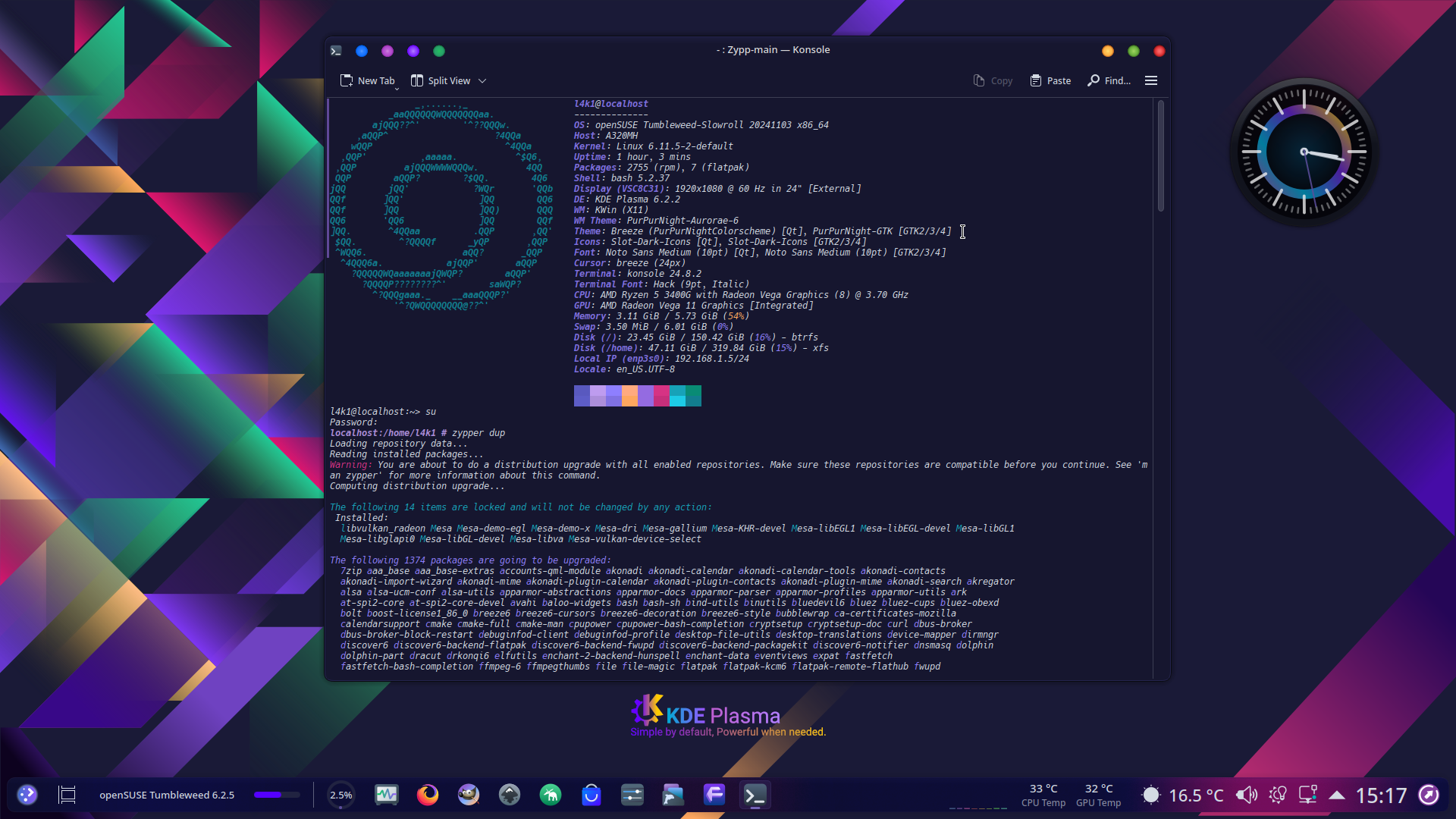Open System Settings from the taskbar
This screenshot has height=819, width=1456.
click(x=632, y=795)
